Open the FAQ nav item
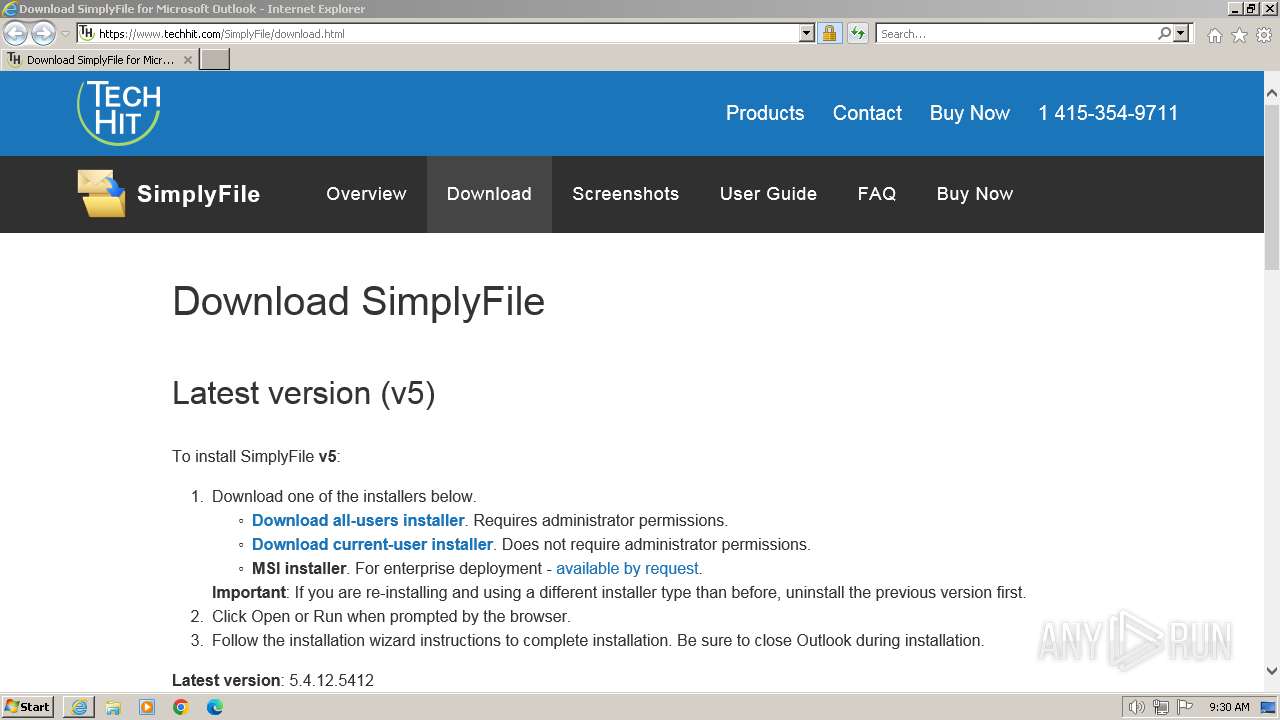The image size is (1280, 720). (876, 194)
